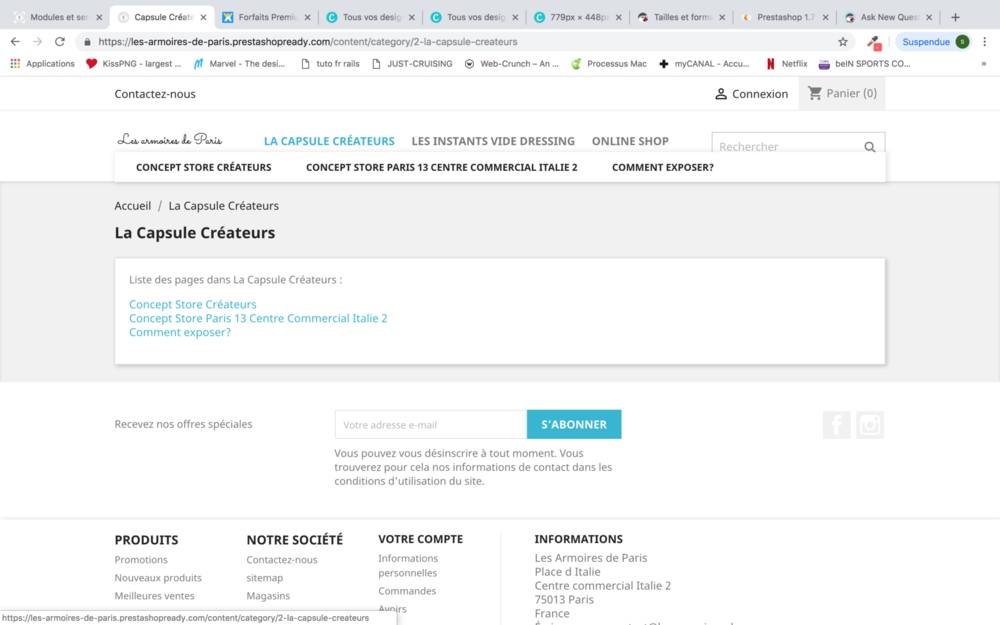Image resolution: width=1000 pixels, height=625 pixels.
Task: Click La Capsule Créateurs breadcrumb
Action: [x=223, y=205]
